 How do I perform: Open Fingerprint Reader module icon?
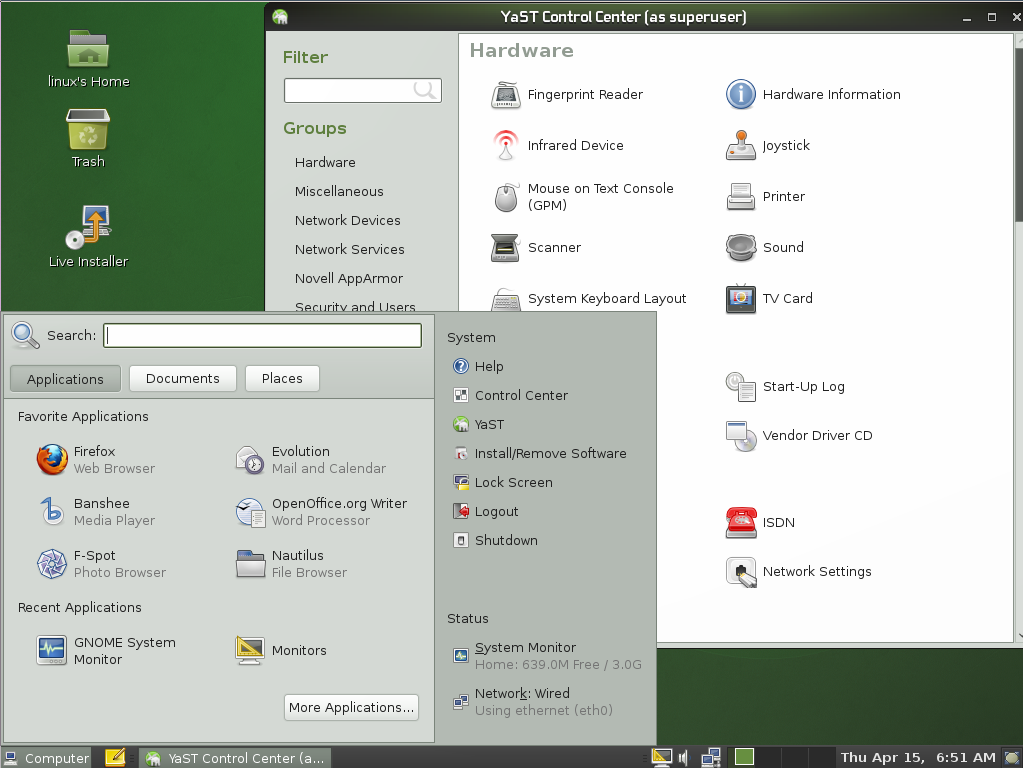coord(506,95)
